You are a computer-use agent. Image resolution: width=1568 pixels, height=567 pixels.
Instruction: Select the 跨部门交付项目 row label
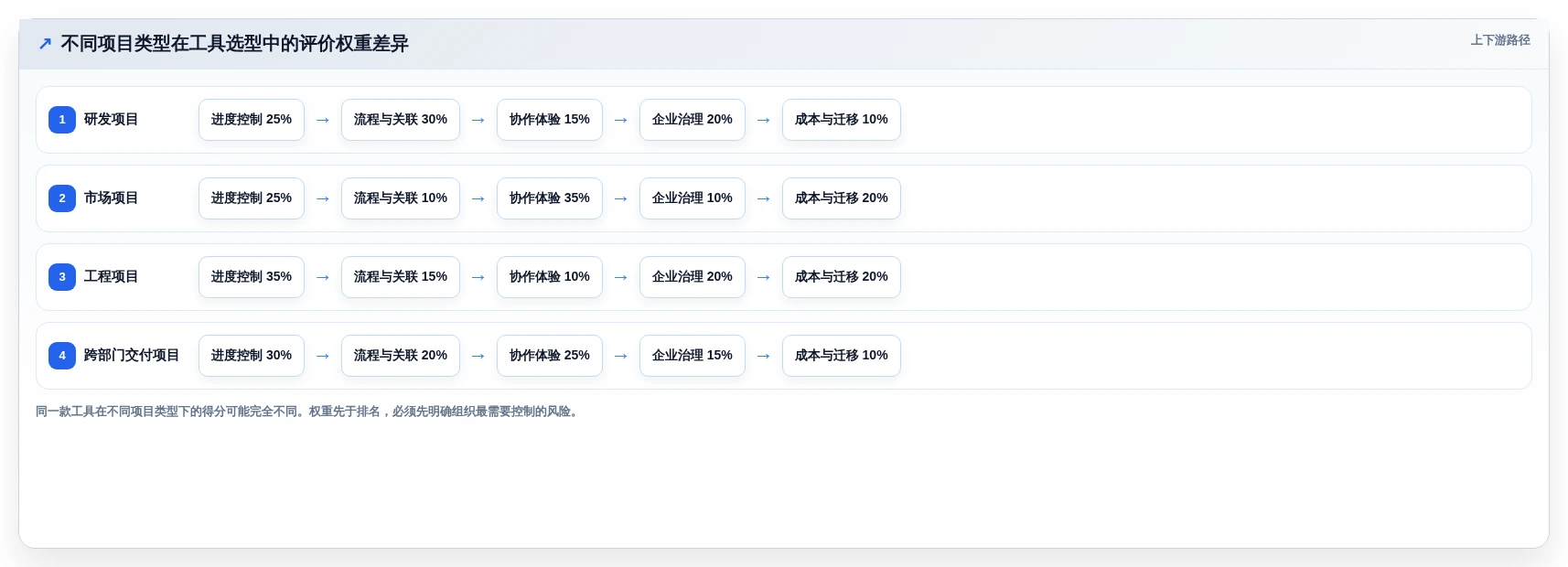[x=132, y=356]
